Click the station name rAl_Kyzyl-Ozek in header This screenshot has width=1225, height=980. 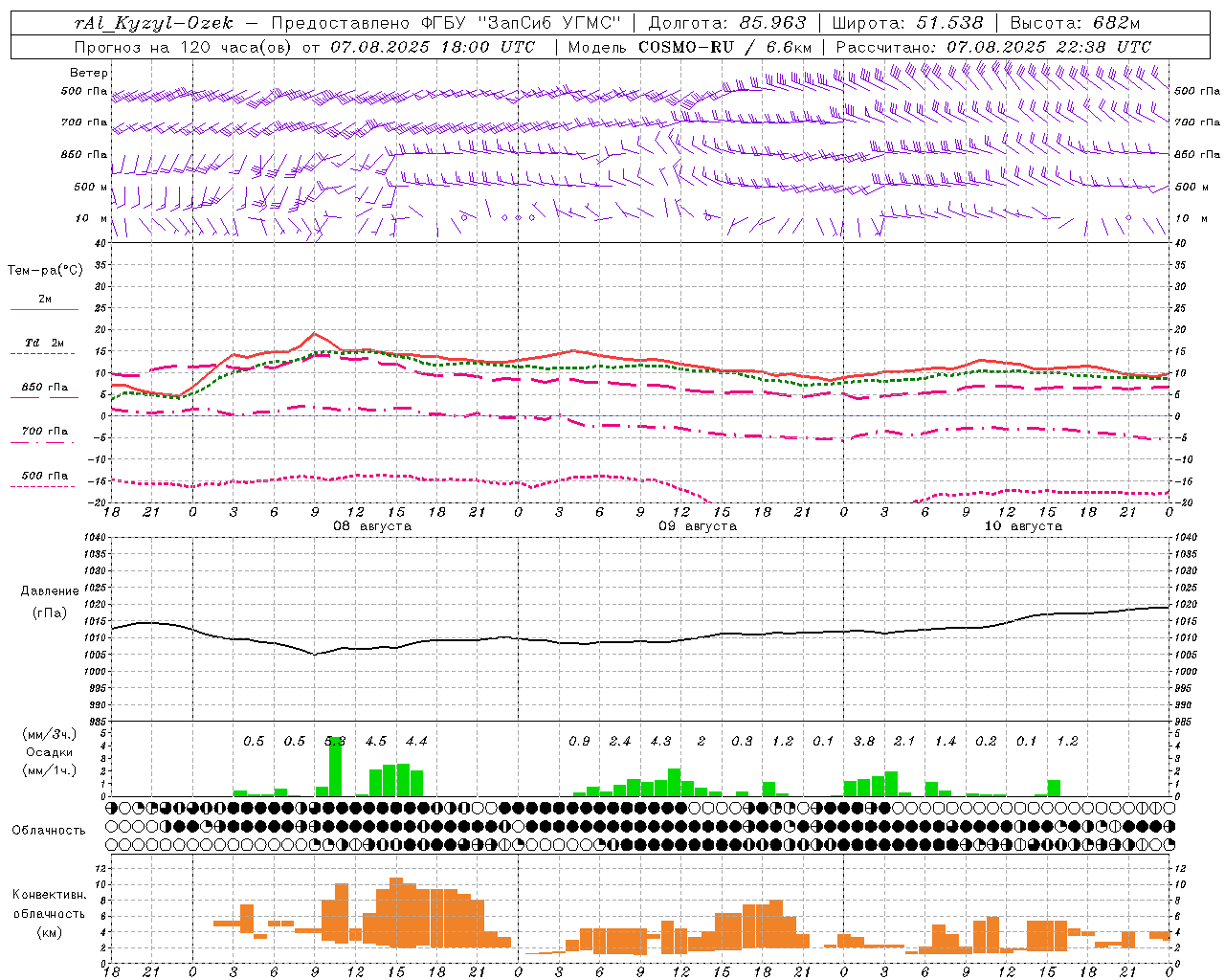pos(153,23)
